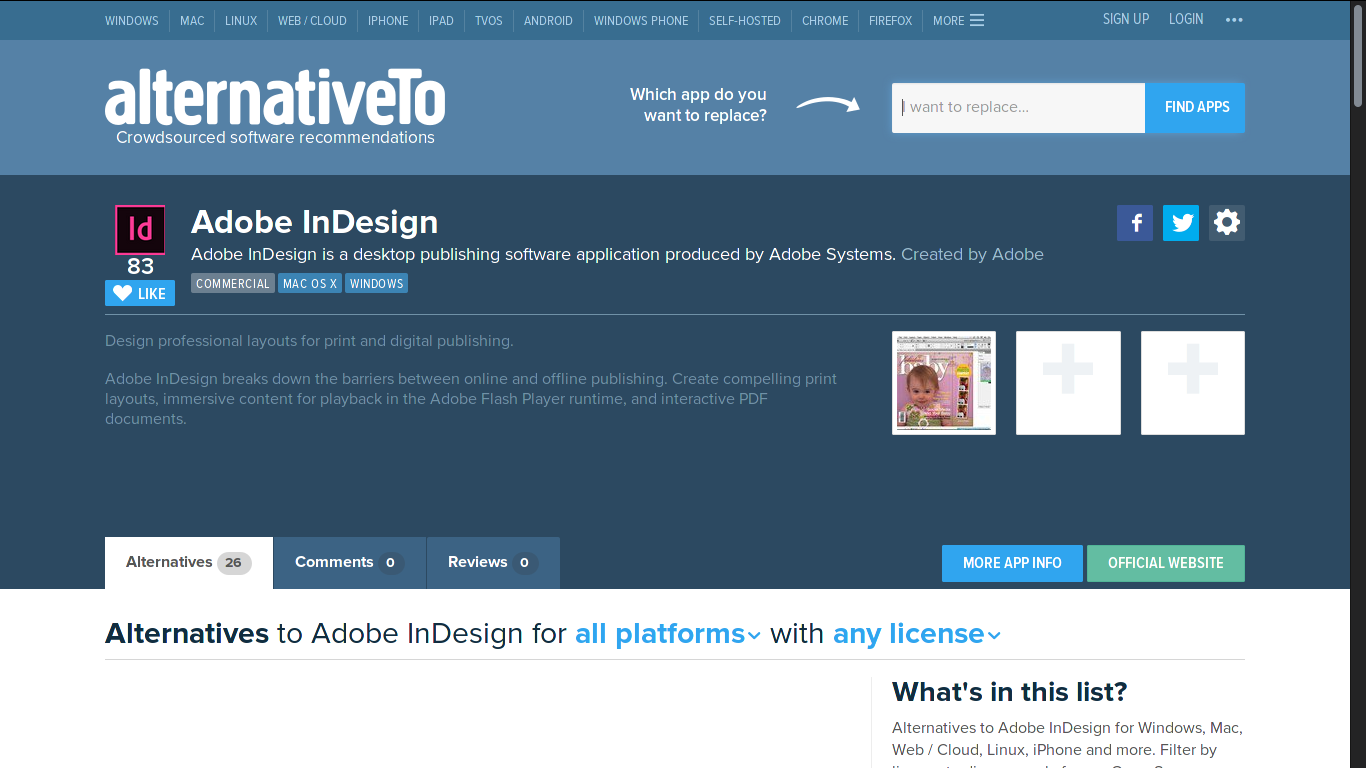1366x768 pixels.
Task: Click the FIND APPS button
Action: click(x=1196, y=107)
